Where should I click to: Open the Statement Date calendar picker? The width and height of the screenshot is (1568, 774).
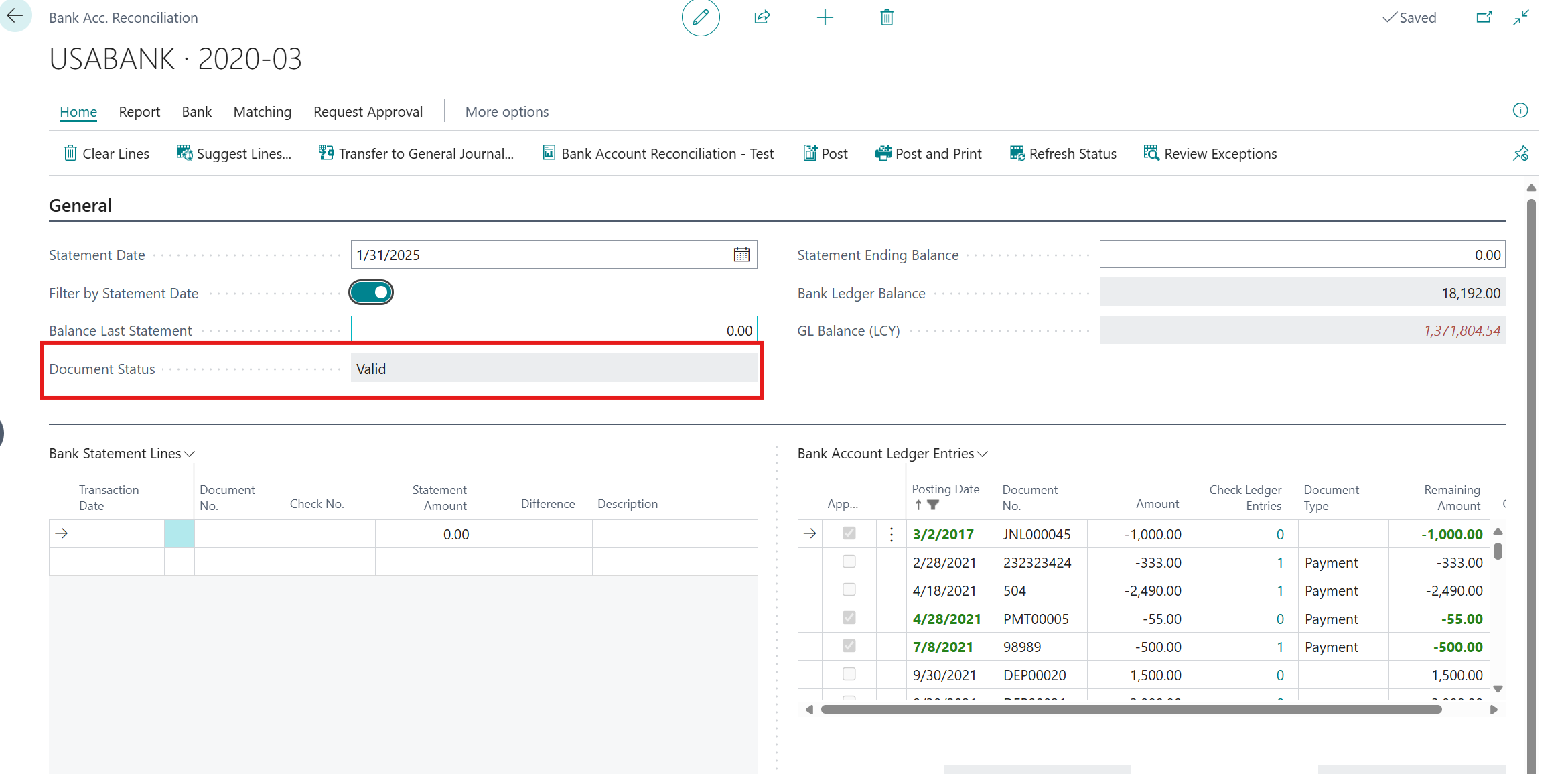click(741, 255)
